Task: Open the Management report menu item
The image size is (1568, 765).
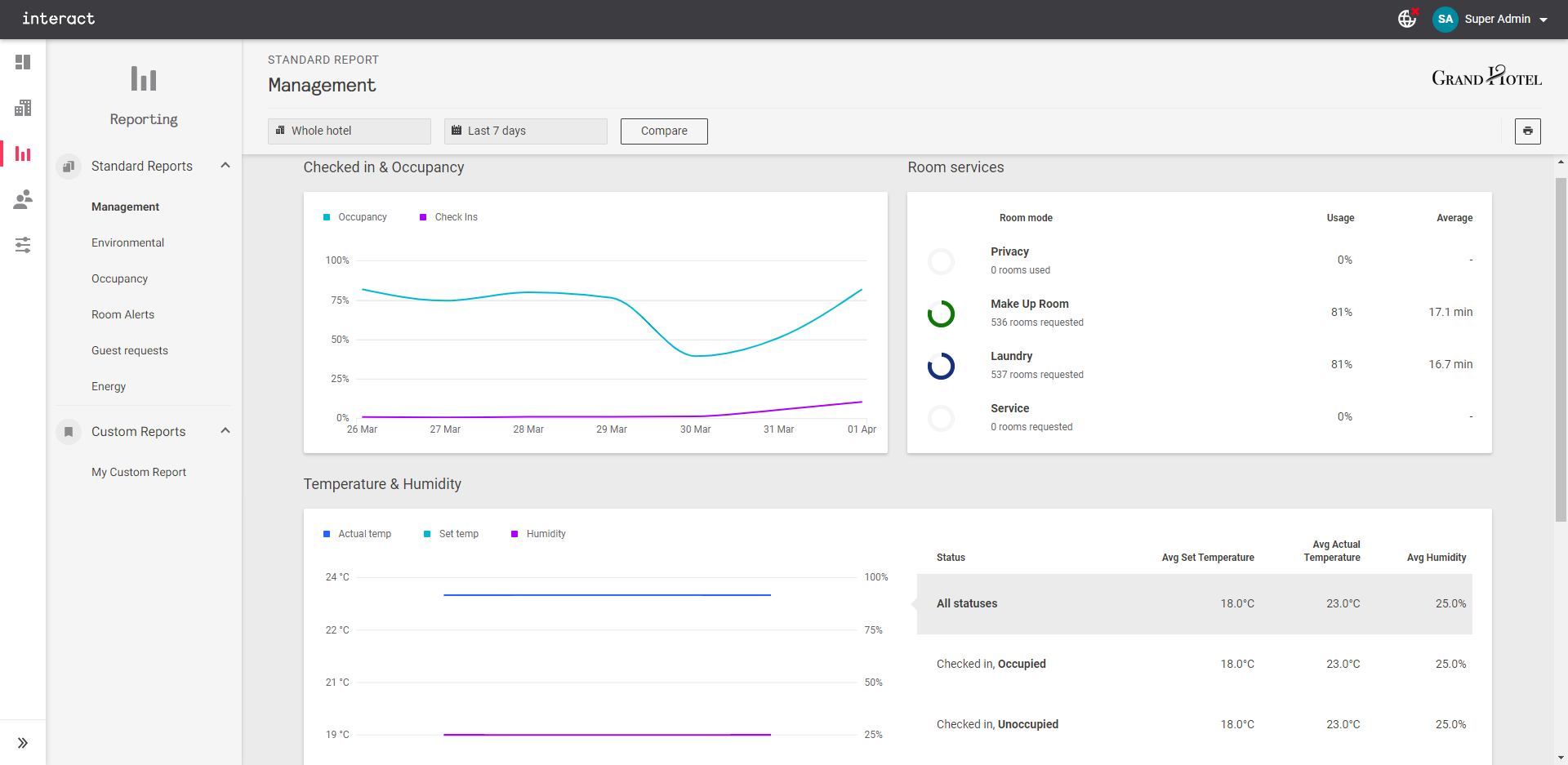Action: [x=126, y=207]
